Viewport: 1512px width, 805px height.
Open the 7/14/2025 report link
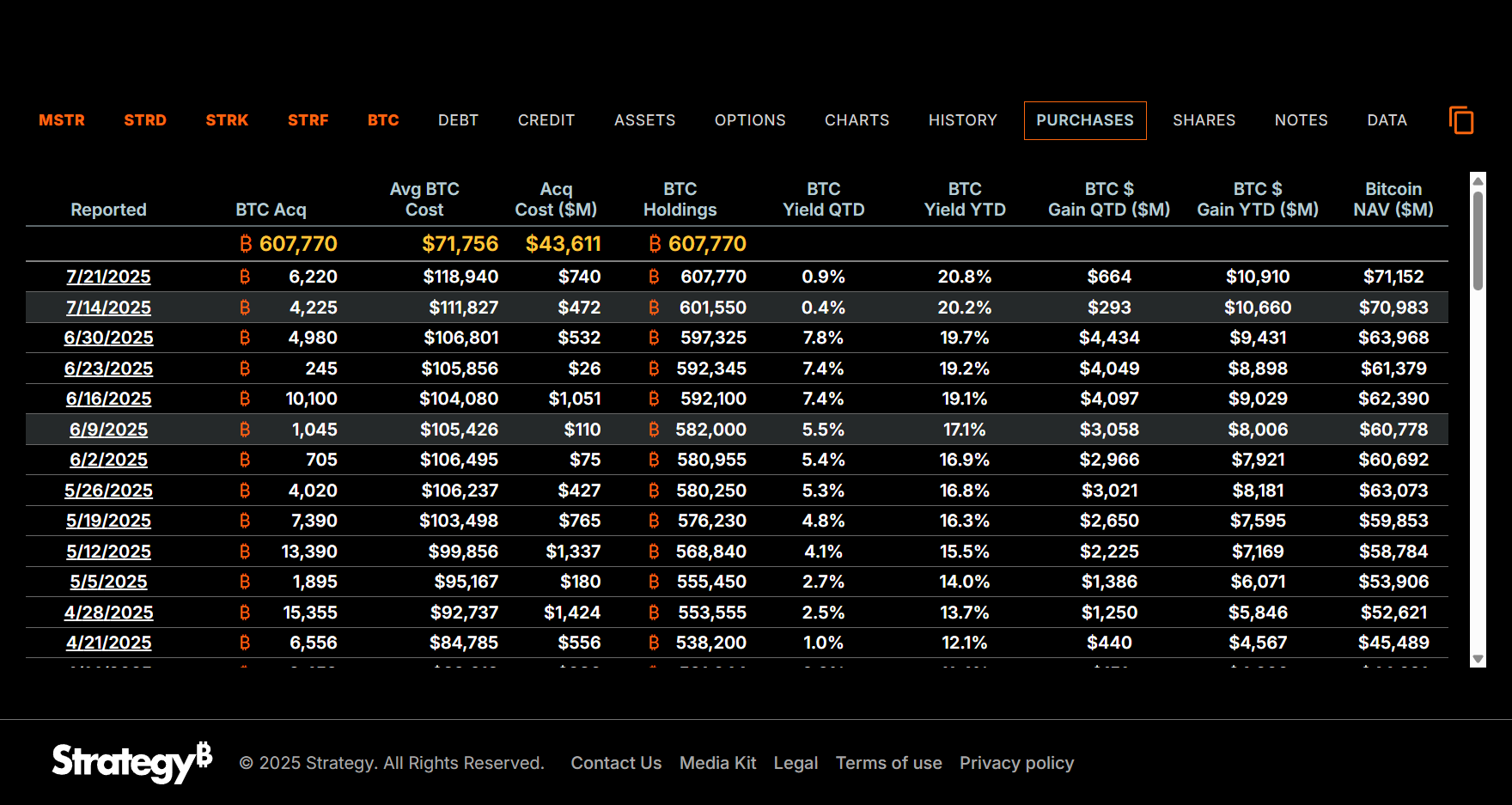point(108,308)
